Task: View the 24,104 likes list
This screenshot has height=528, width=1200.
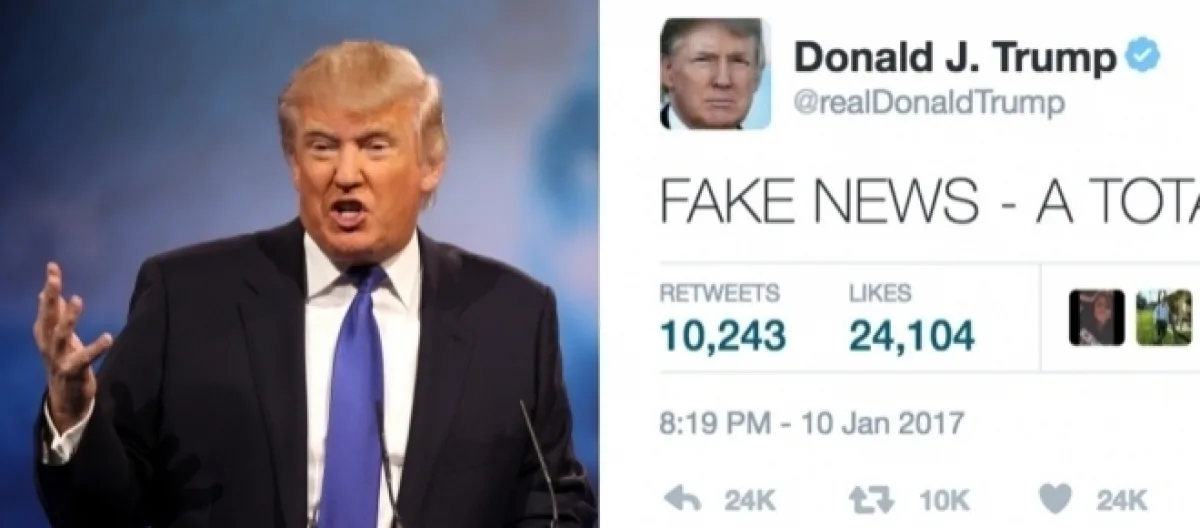Action: (x=911, y=336)
